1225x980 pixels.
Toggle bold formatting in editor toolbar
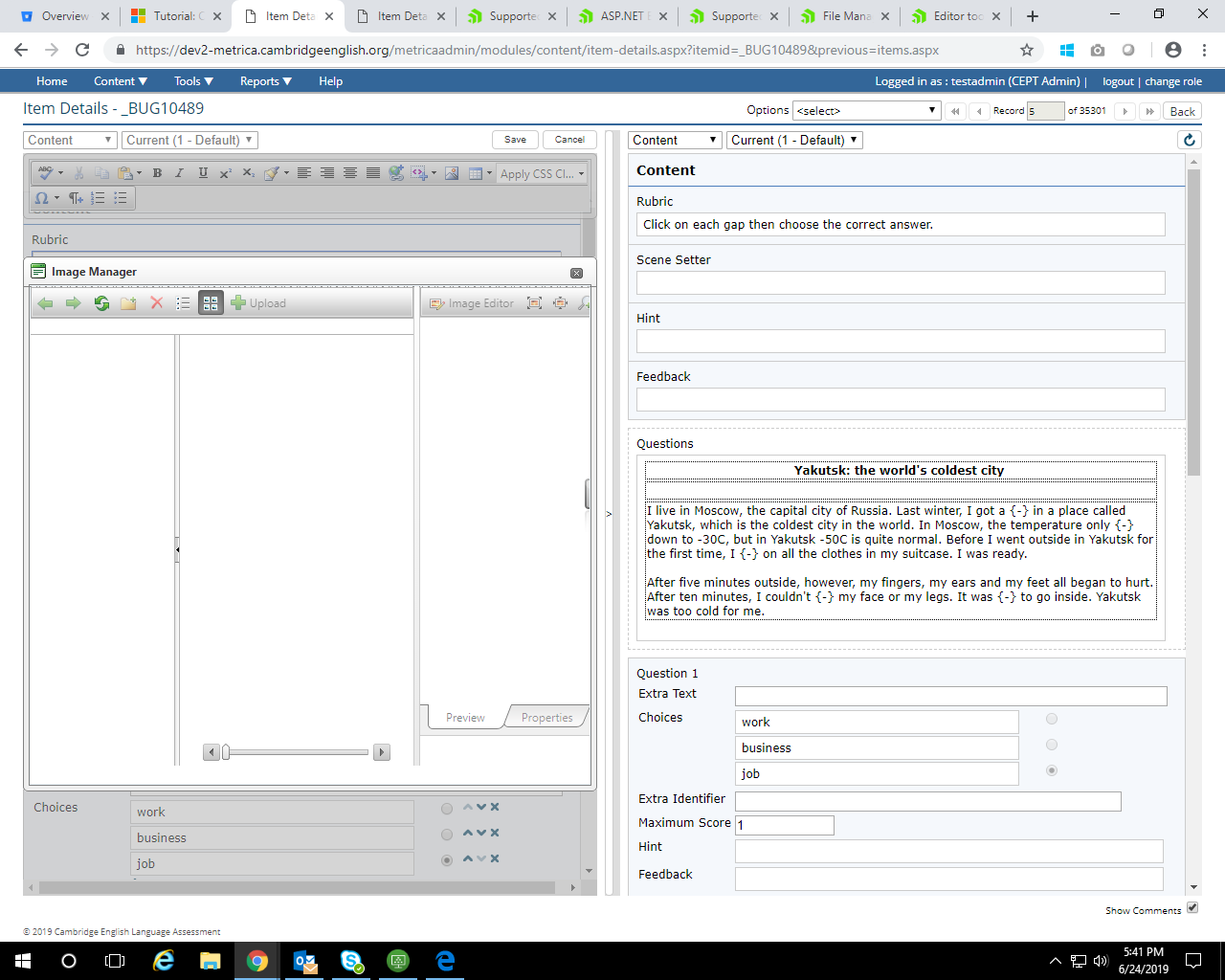click(x=157, y=173)
